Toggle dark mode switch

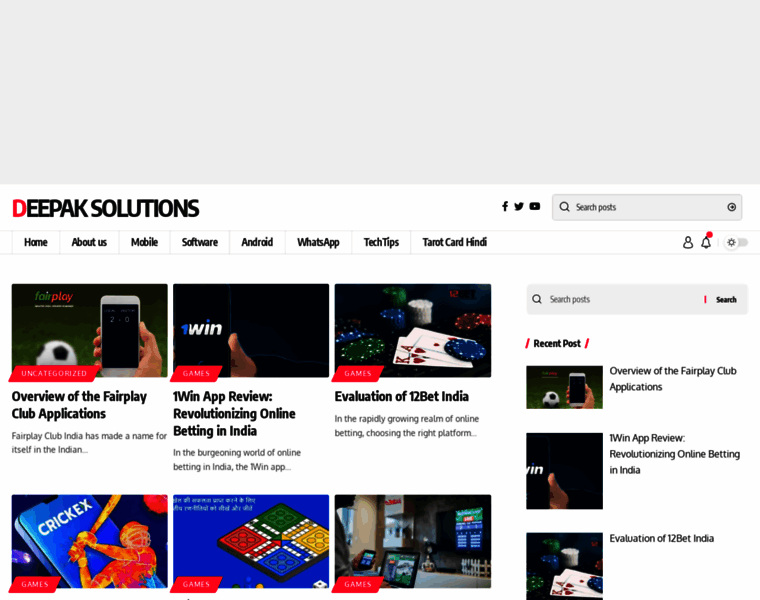pos(736,242)
